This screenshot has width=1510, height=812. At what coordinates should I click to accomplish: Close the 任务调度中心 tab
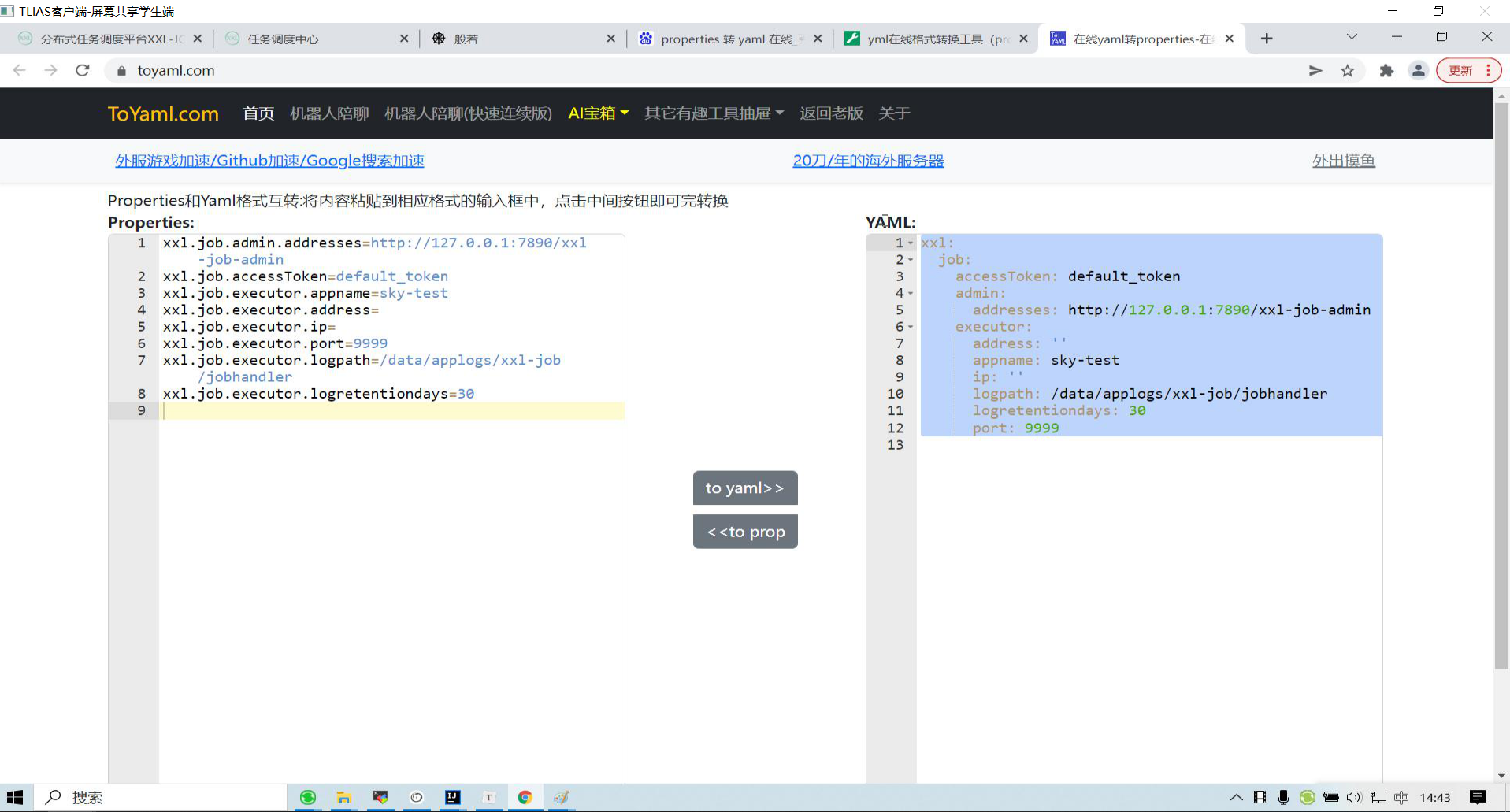[x=404, y=39]
